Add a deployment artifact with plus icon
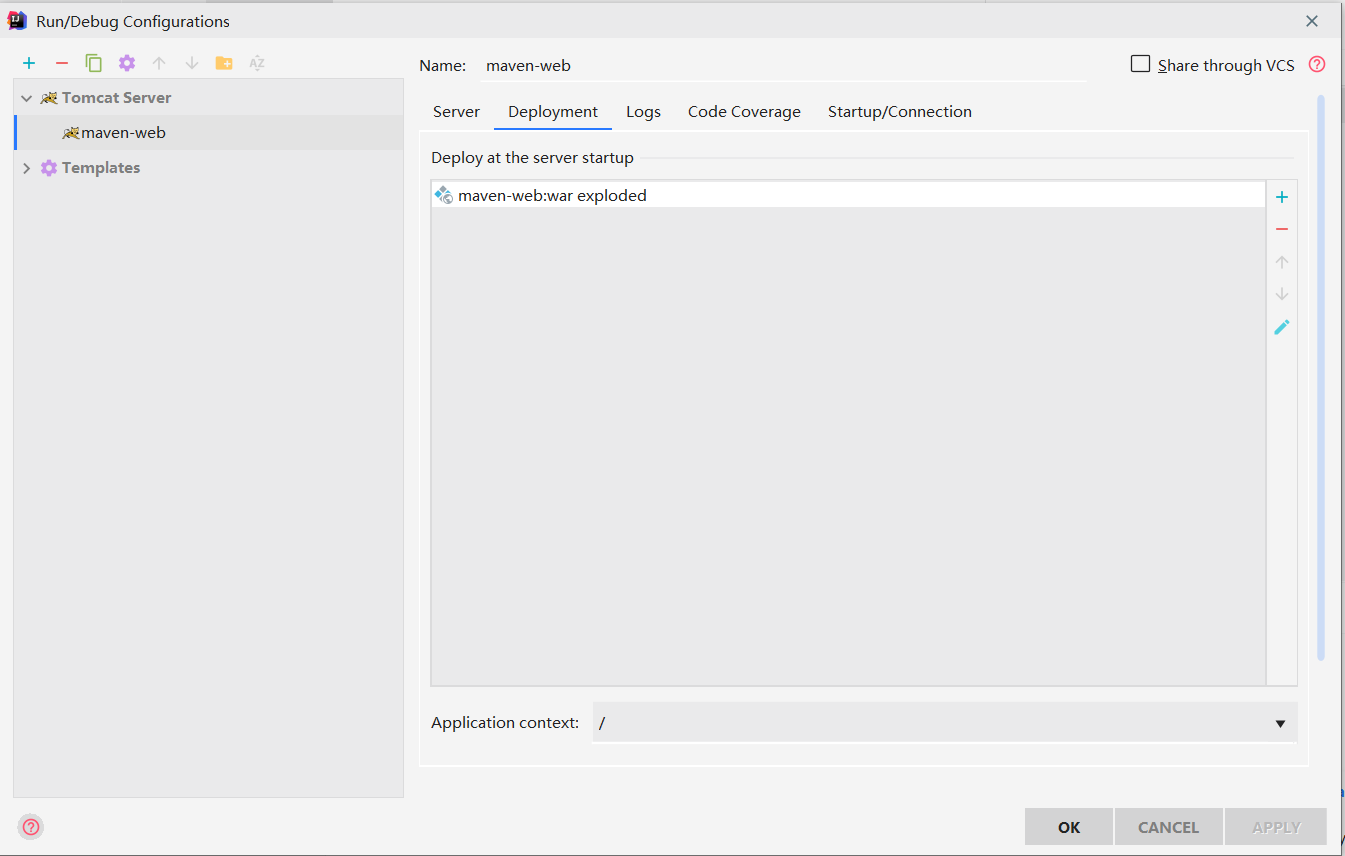Image resolution: width=1345 pixels, height=856 pixels. [1282, 197]
